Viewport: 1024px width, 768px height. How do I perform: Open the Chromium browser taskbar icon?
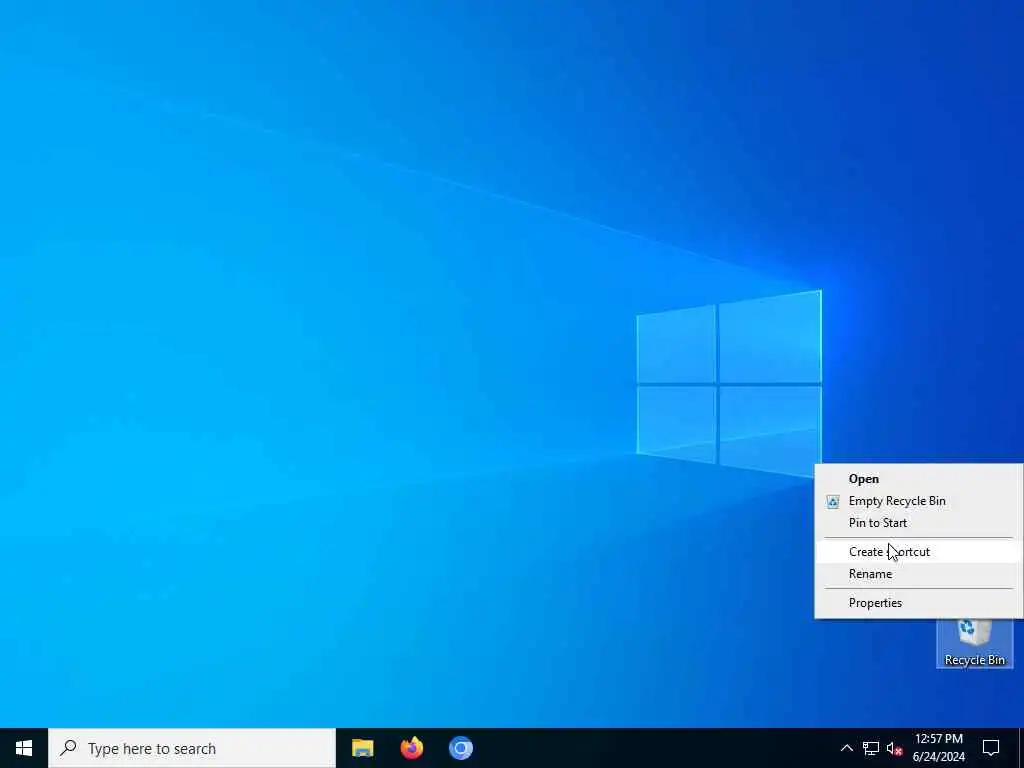point(460,748)
